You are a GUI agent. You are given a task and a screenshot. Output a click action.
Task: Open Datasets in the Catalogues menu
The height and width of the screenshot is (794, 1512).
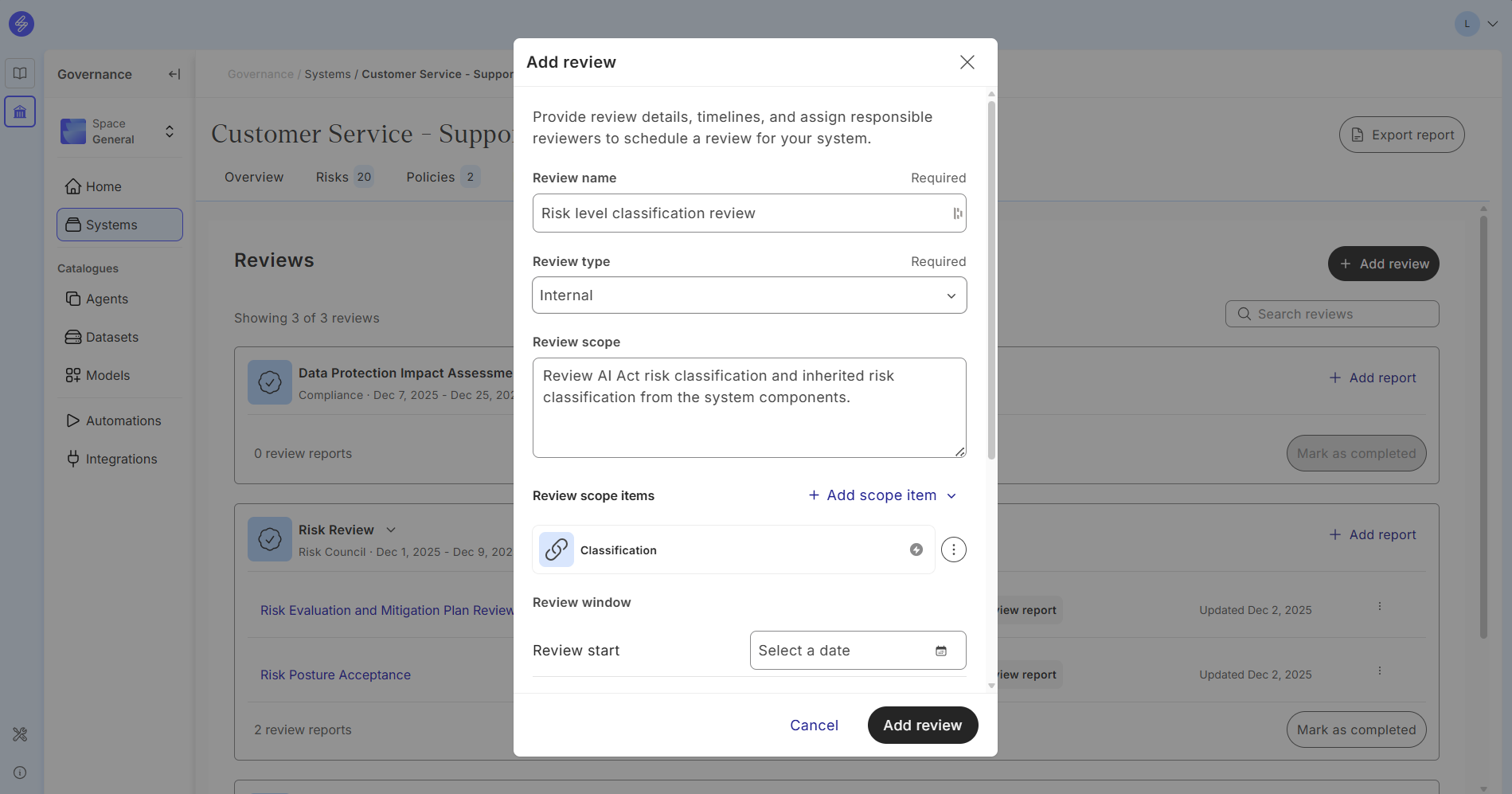111,337
